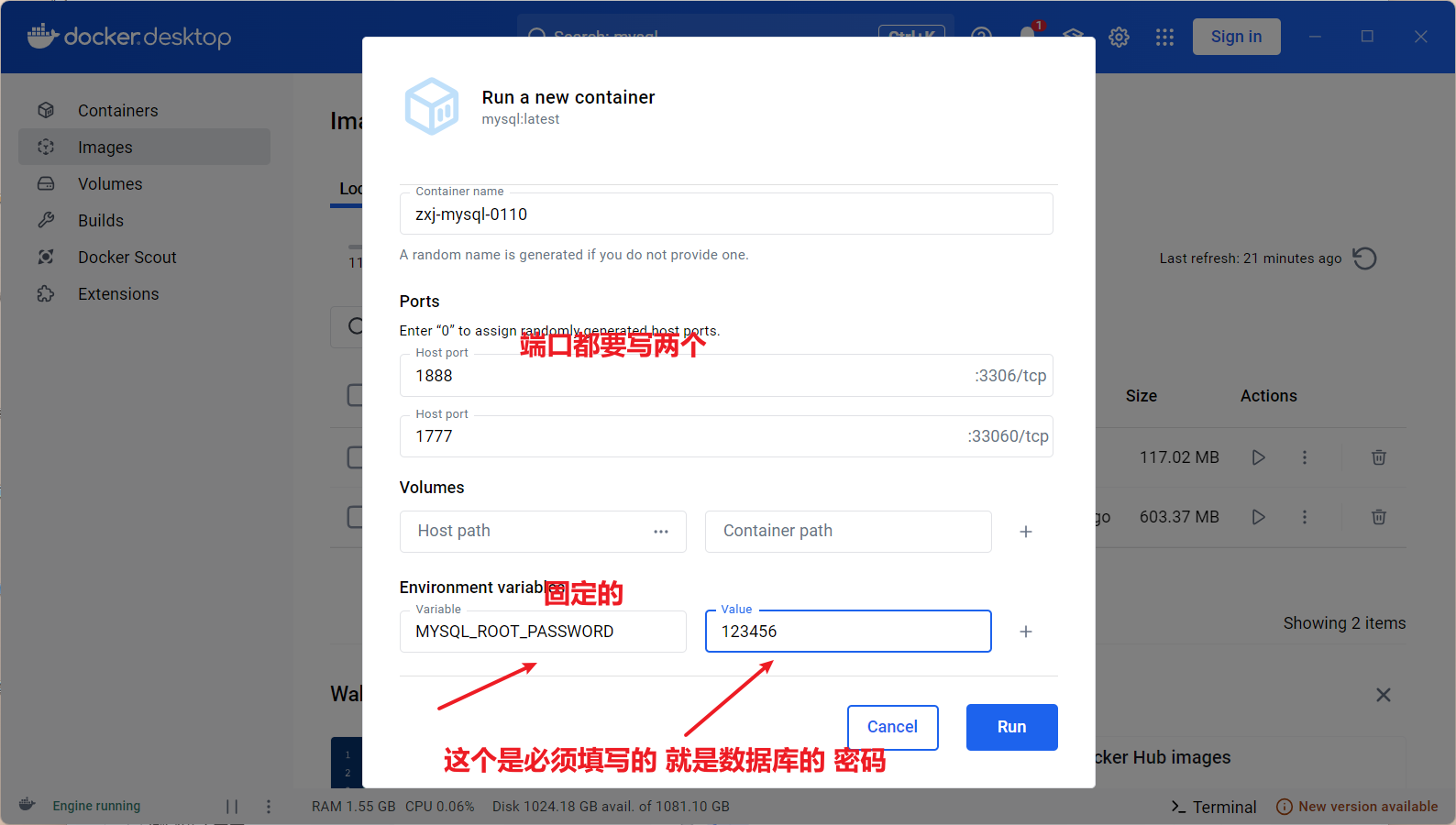Add another volume with plus icon
This screenshot has height=825, width=1456.
pyautogui.click(x=1026, y=532)
